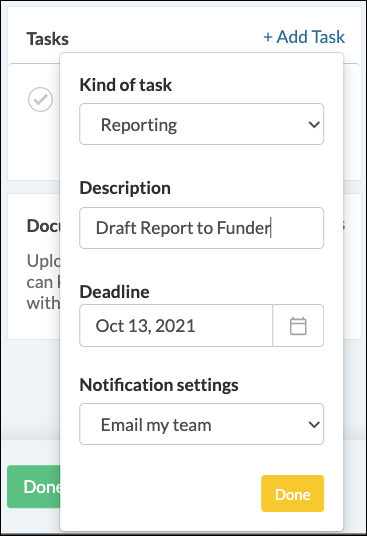The width and height of the screenshot is (367, 536).
Task: Click the chevron arrow on Email my team selector
Action: [314, 425]
